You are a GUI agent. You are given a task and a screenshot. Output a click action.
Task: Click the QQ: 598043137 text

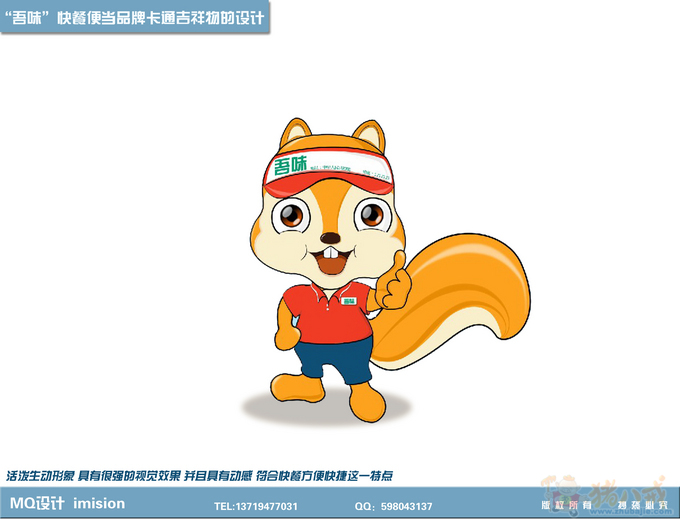coord(393,506)
